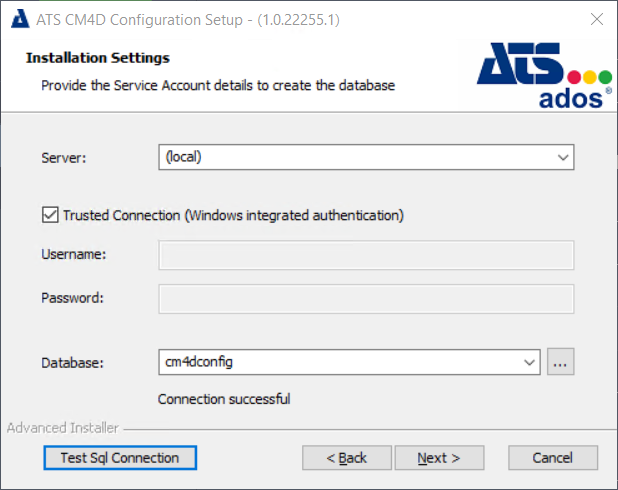The height and width of the screenshot is (490, 618).
Task: Expand the Server dropdown arrow
Action: (x=563, y=157)
